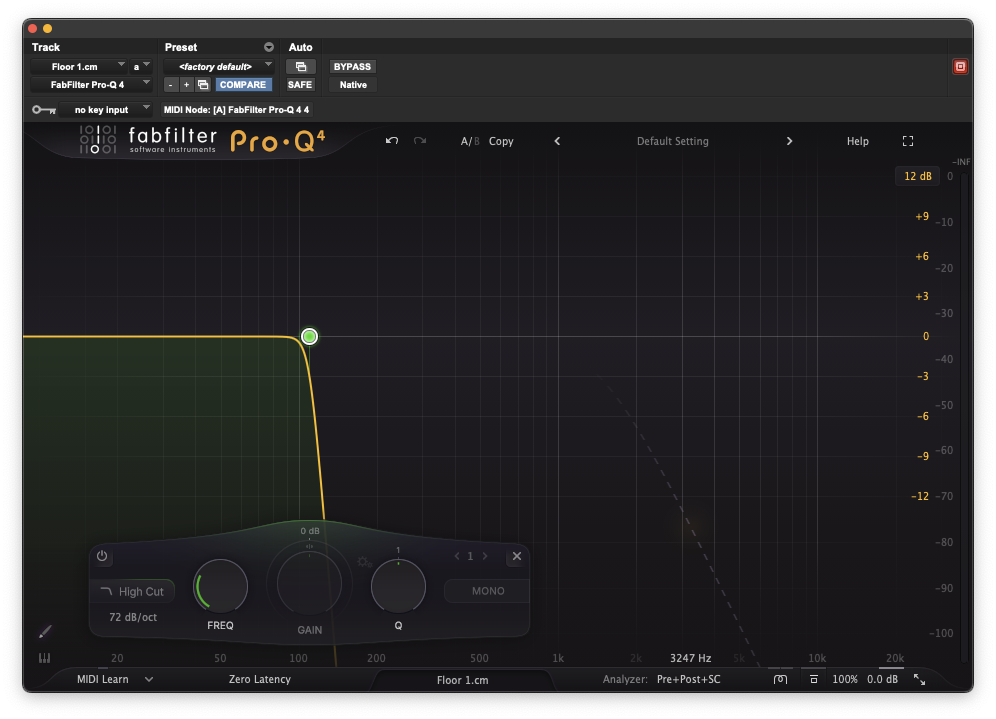Click the output options icon near 100%
Image resolution: width=996 pixels, height=719 pixels.
pyautogui.click(x=814, y=679)
